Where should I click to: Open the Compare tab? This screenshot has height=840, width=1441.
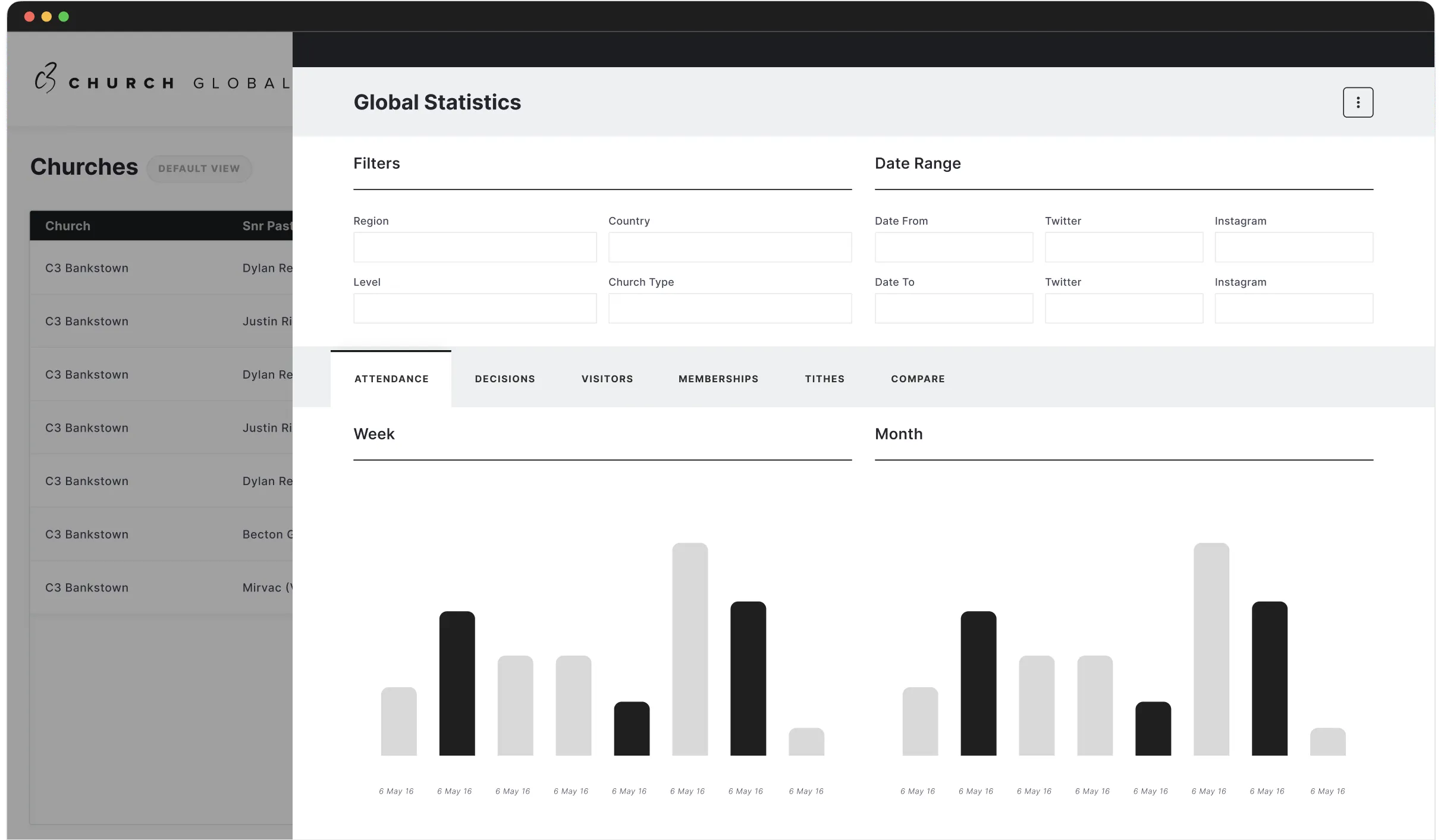pyautogui.click(x=918, y=379)
